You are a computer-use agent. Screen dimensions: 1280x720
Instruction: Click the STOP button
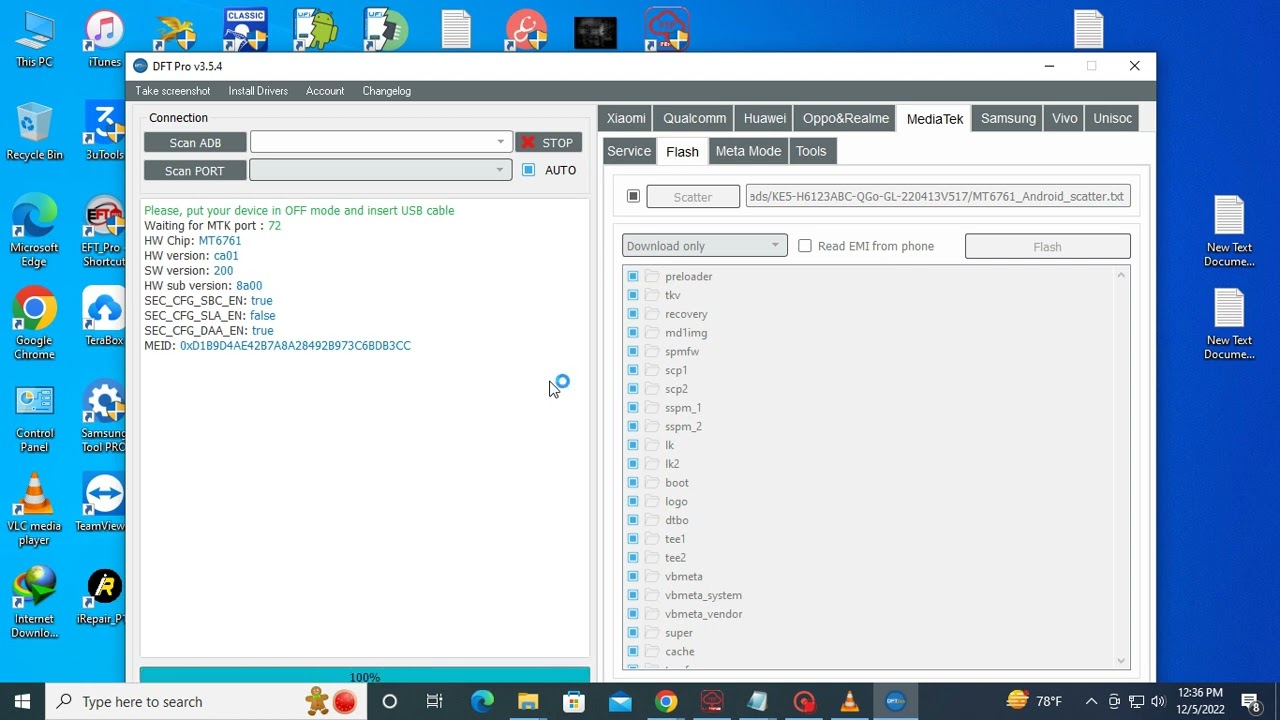pyautogui.click(x=548, y=143)
